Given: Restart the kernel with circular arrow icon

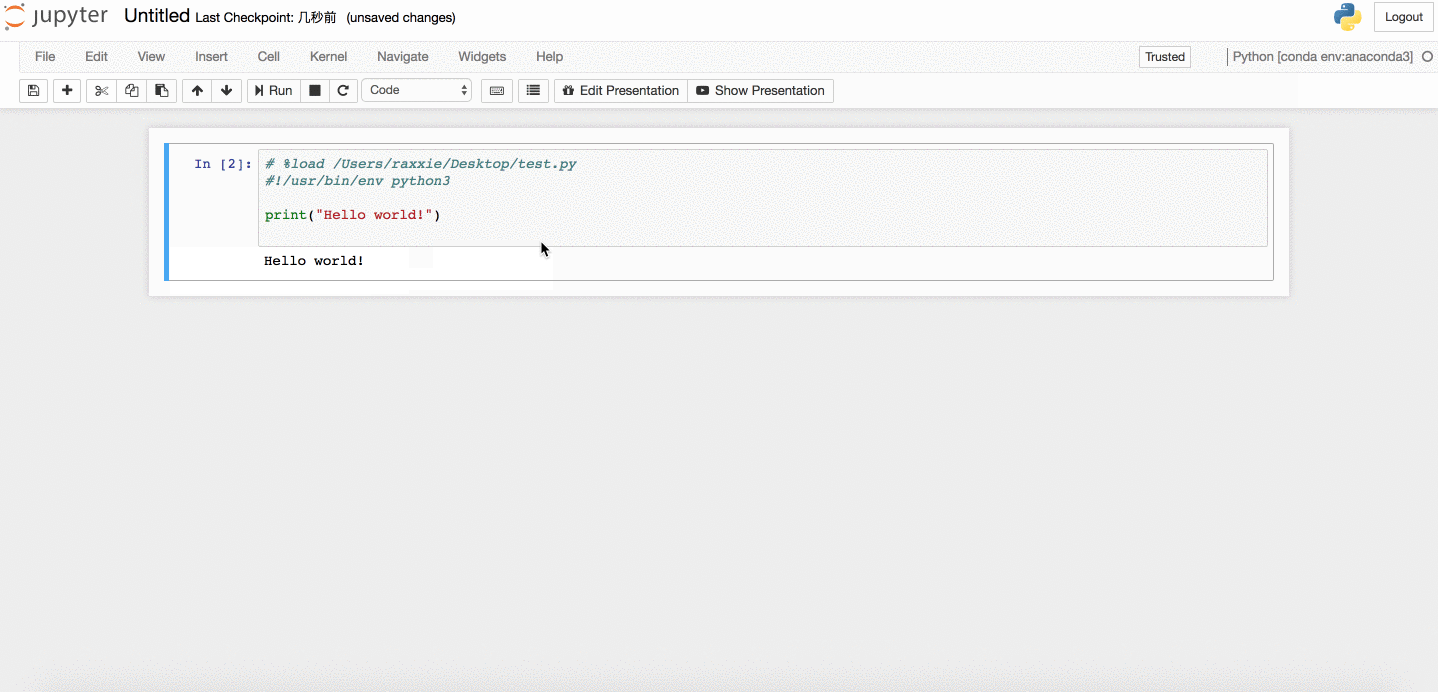Looking at the screenshot, I should [x=343, y=90].
